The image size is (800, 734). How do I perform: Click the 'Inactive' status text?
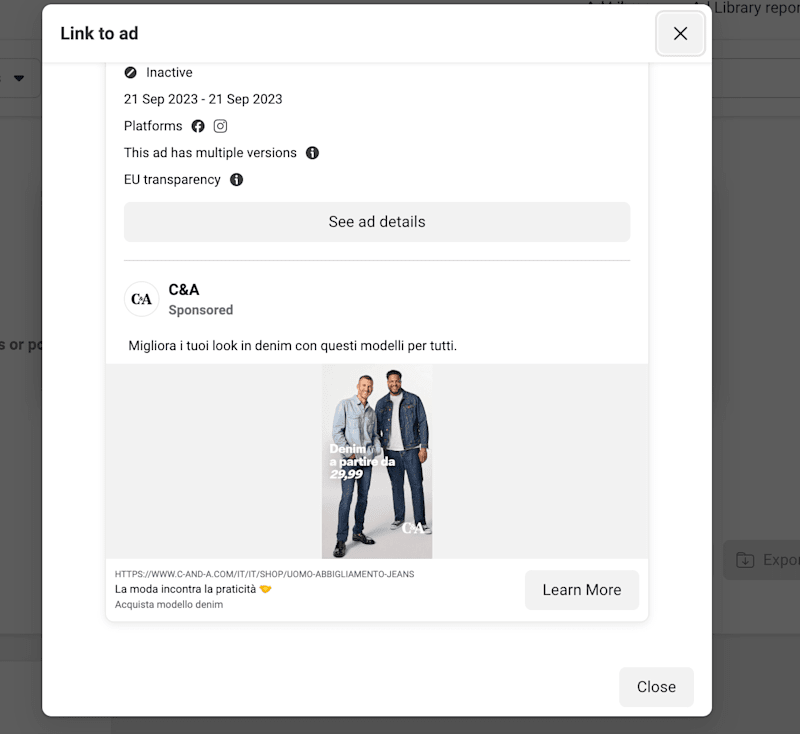169,72
